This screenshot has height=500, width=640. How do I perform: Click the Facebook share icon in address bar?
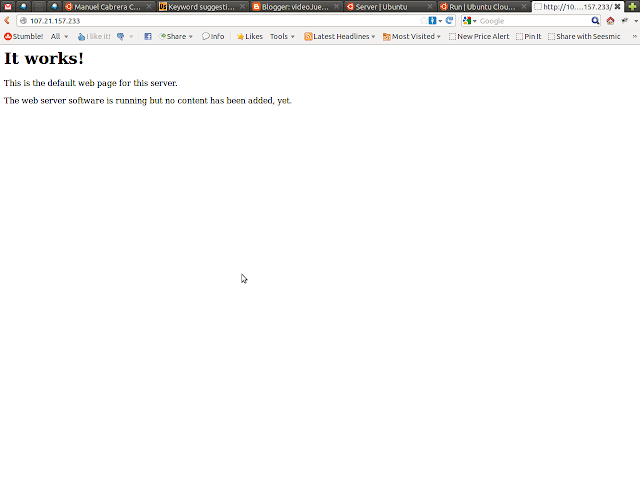(x=432, y=20)
